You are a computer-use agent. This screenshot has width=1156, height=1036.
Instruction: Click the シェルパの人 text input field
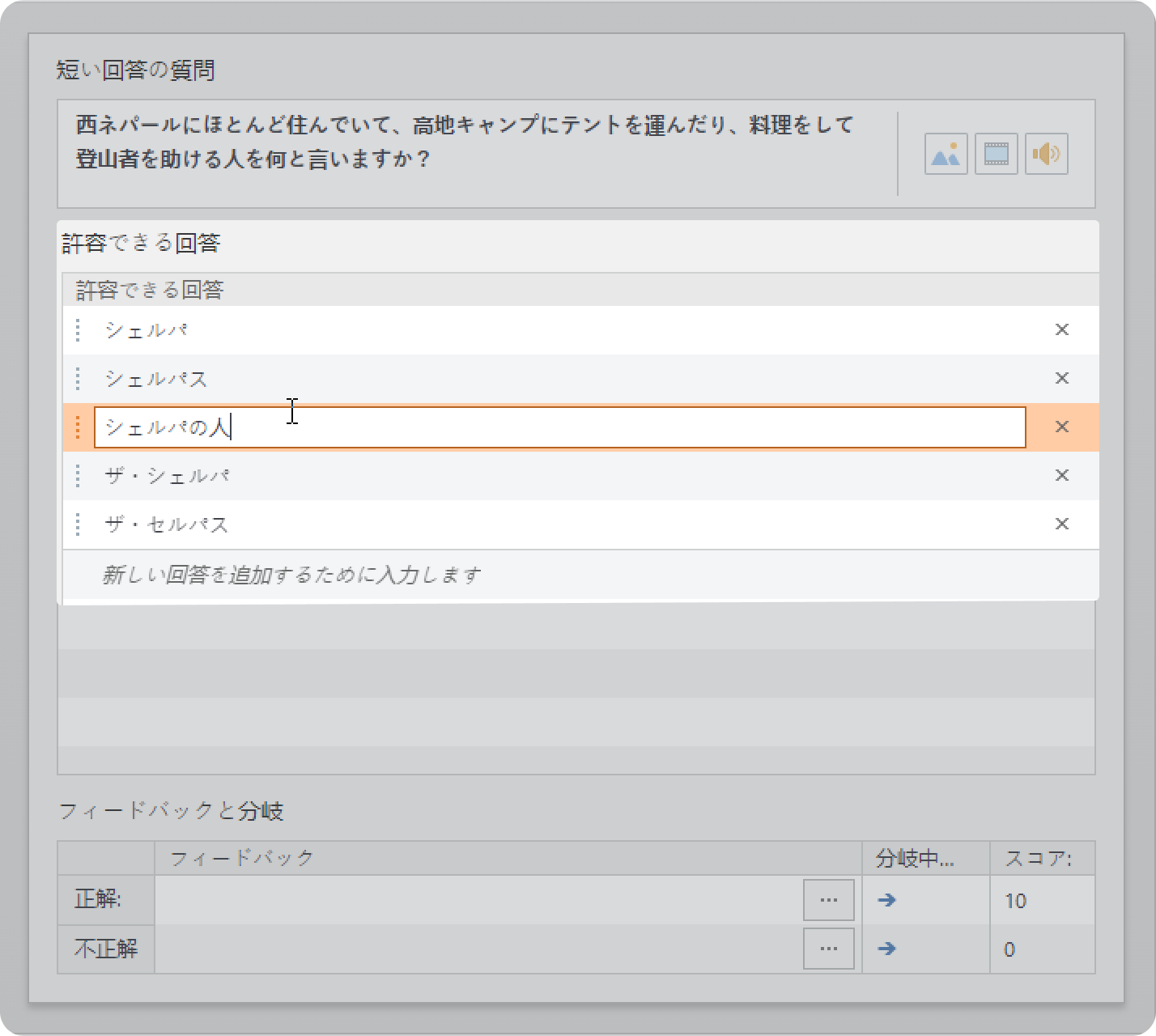559,427
